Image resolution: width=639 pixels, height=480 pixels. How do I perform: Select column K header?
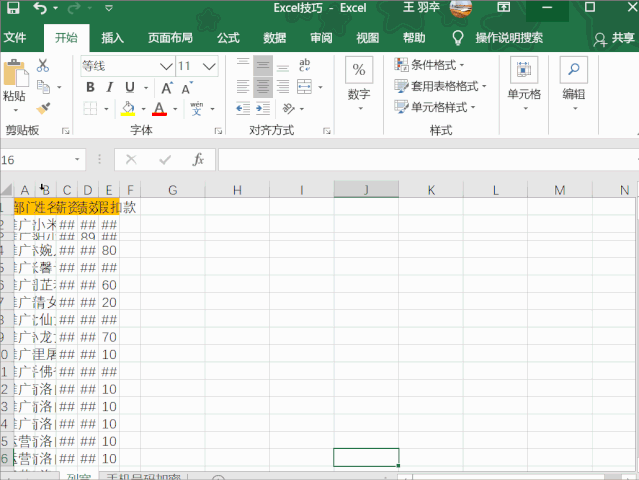pyautogui.click(x=431, y=190)
